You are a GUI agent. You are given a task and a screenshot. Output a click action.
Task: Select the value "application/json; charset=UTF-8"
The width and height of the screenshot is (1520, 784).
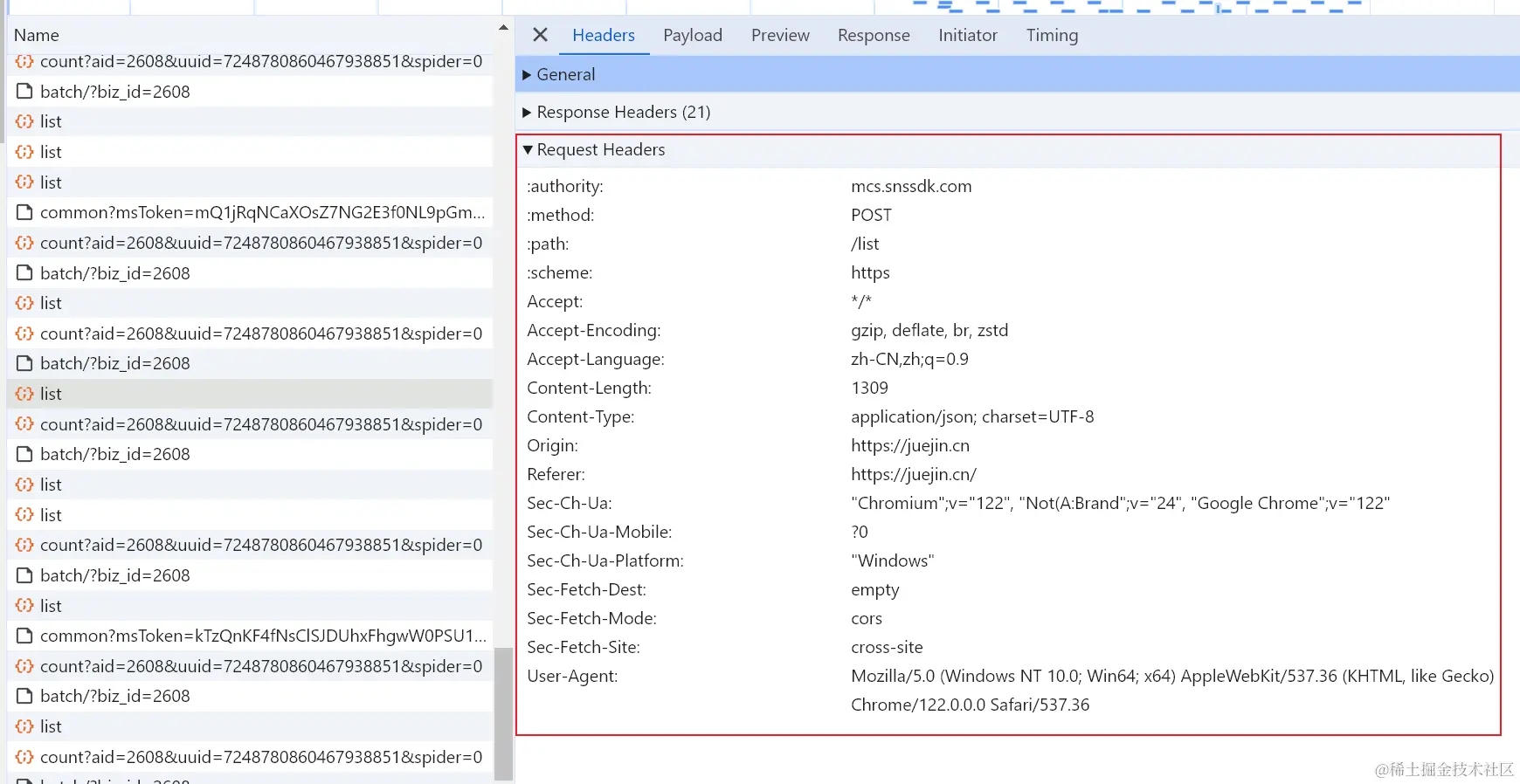[972, 416]
